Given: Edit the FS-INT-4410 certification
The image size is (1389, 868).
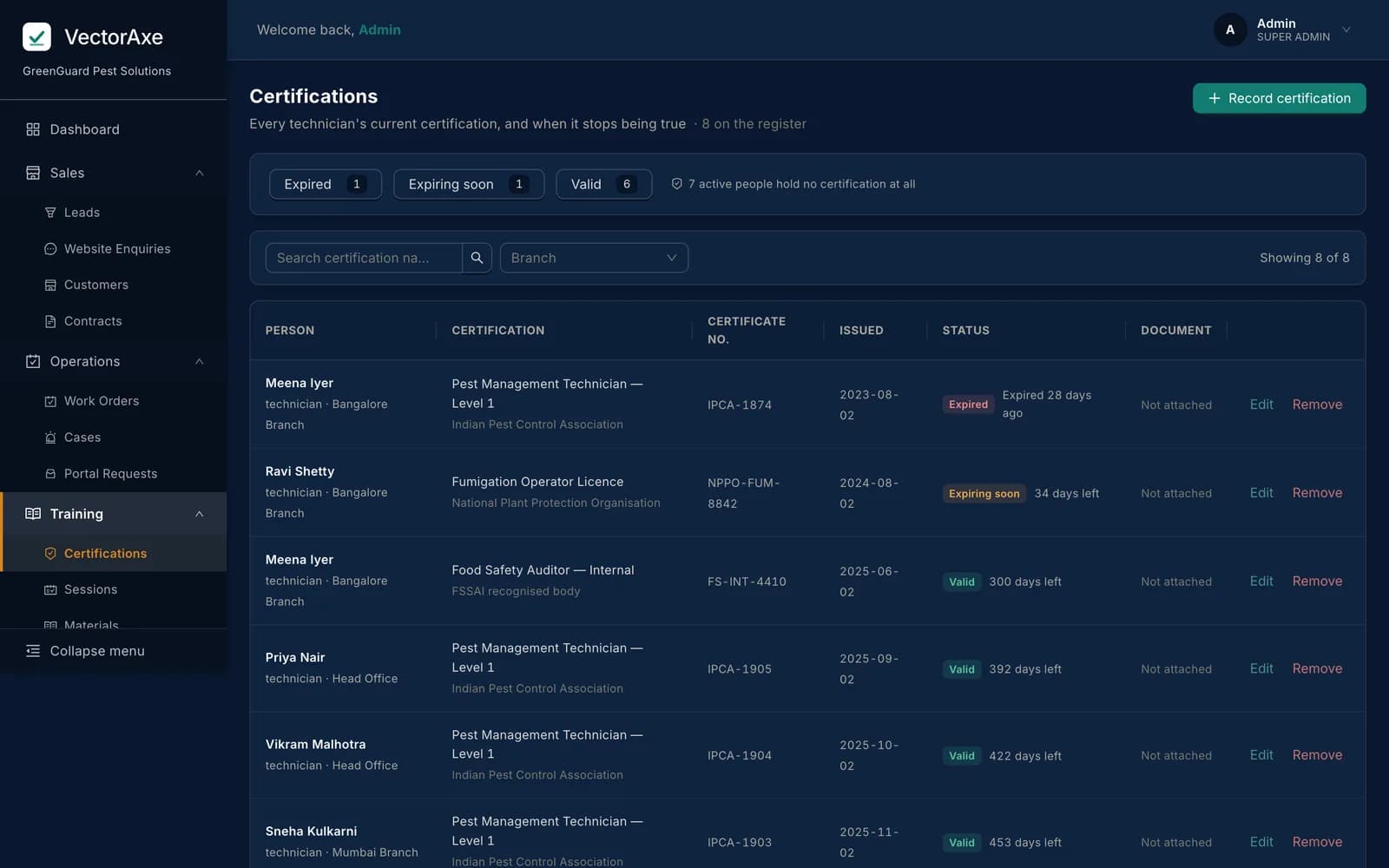Looking at the screenshot, I should click(x=1261, y=582).
